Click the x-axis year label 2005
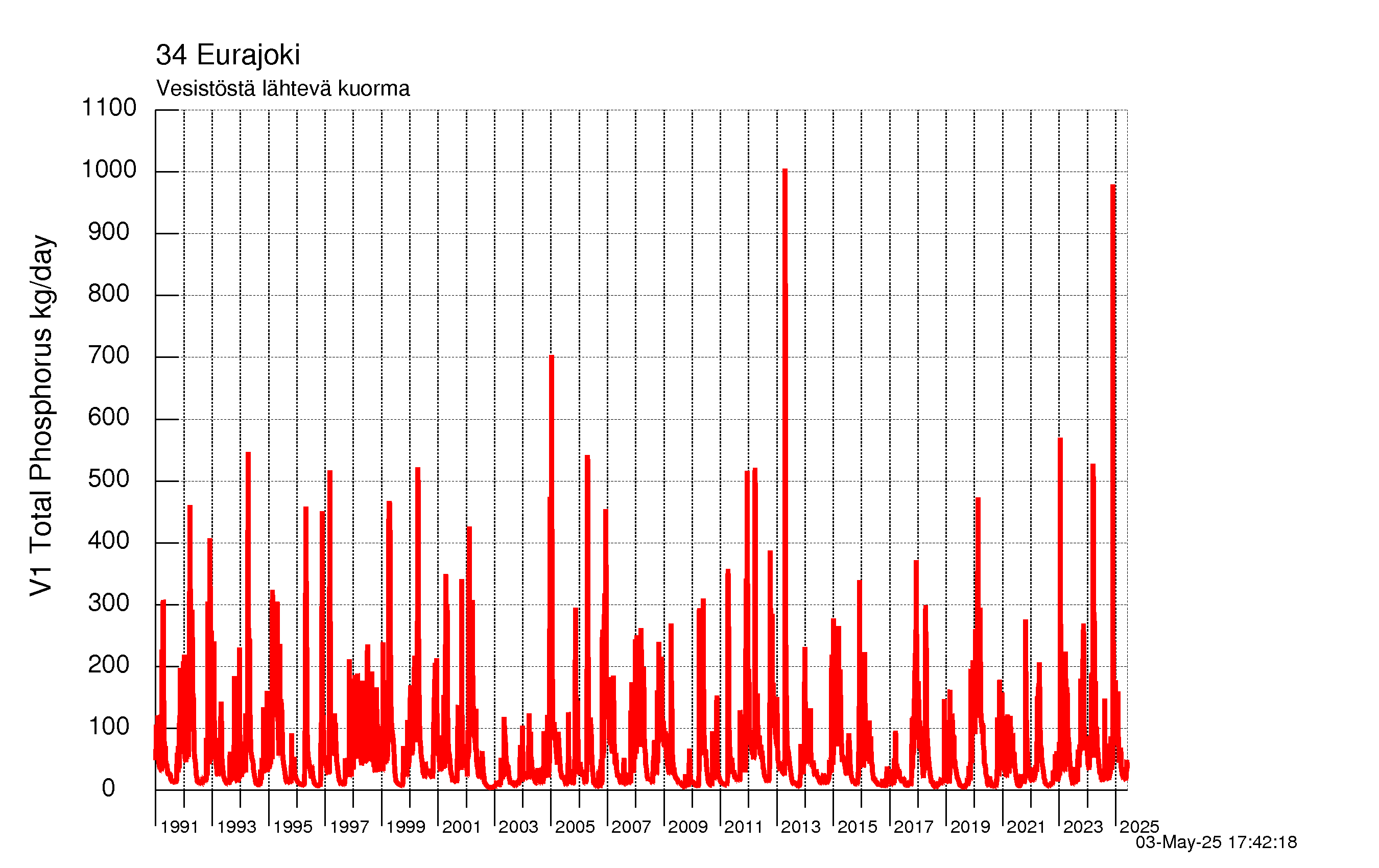Image resolution: width=1379 pixels, height=868 pixels. tap(575, 827)
